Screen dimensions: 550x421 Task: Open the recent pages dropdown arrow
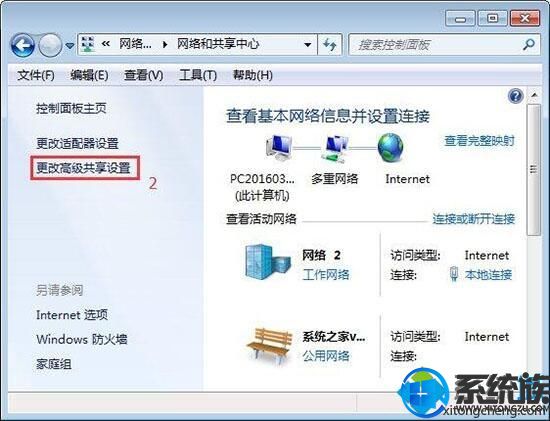70,46
